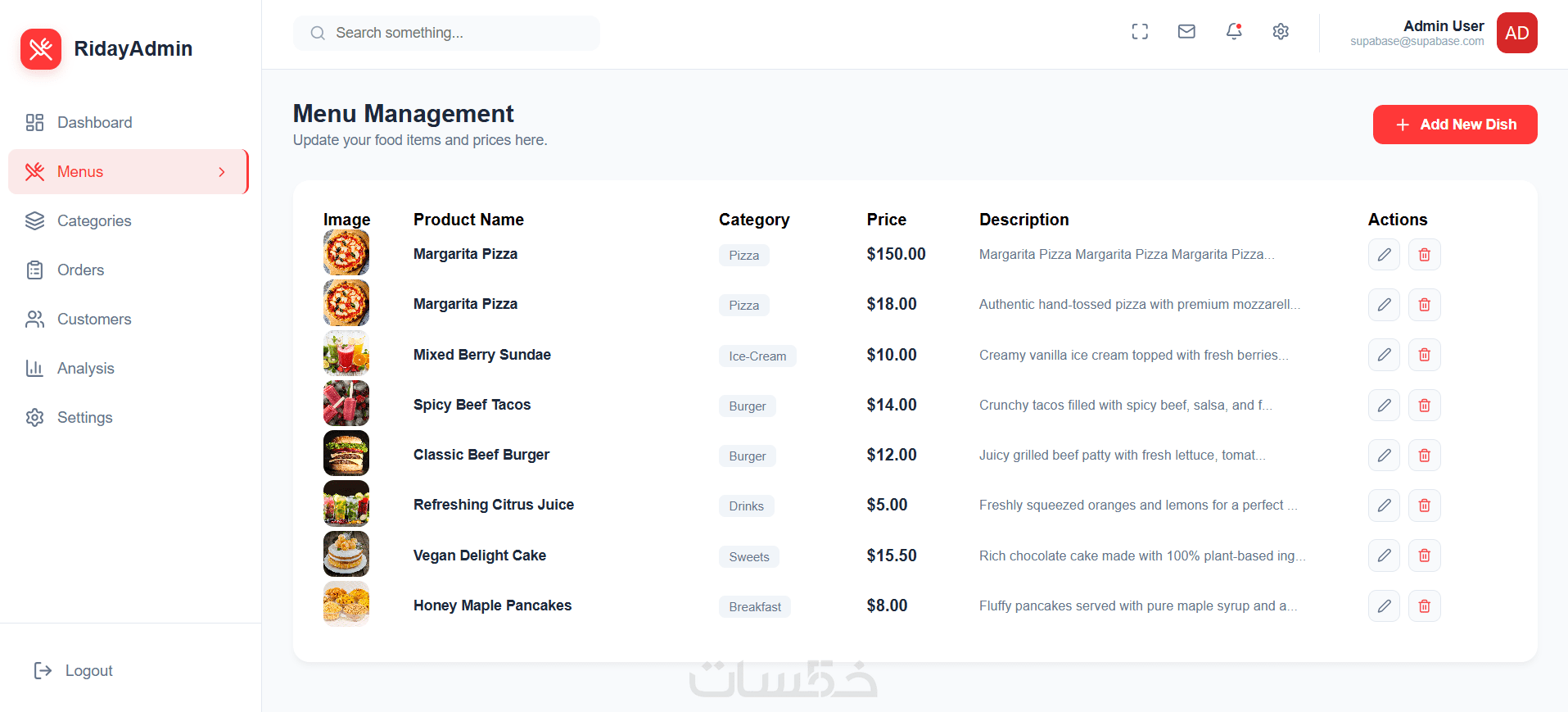Edit the Classic Beef Burger entry

point(1384,456)
